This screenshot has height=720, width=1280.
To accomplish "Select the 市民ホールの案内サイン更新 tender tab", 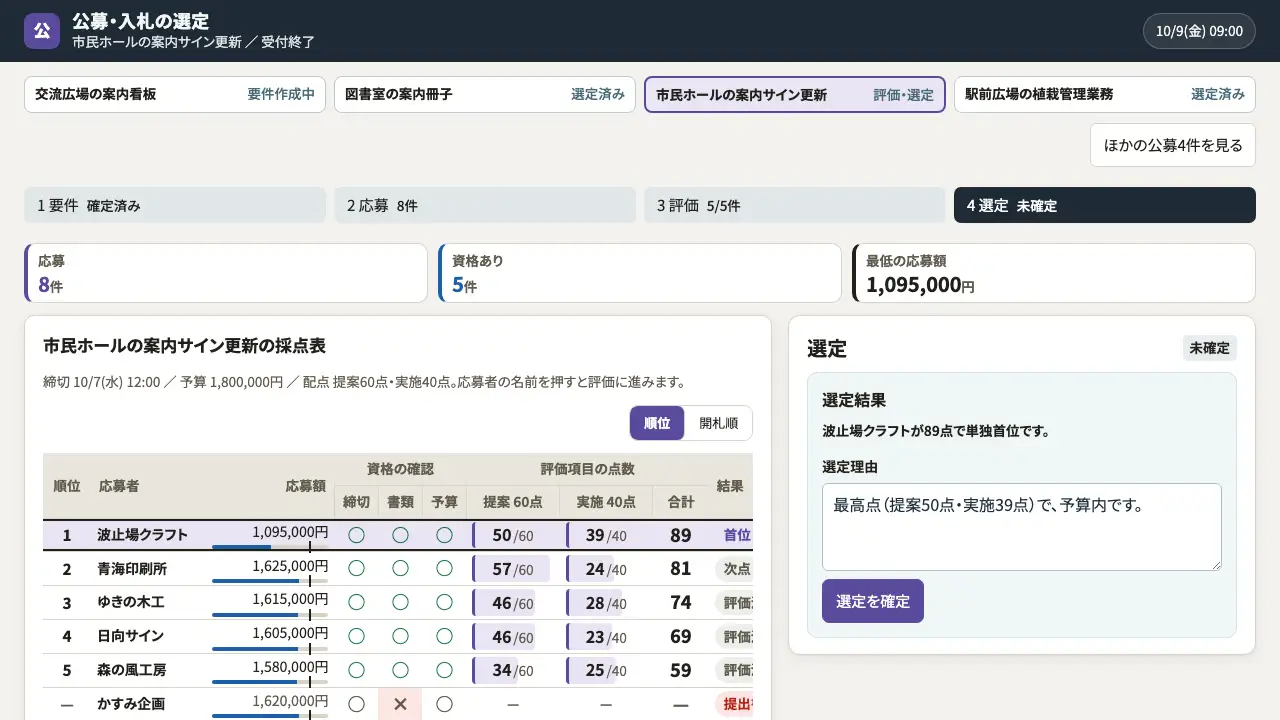I will (x=795, y=95).
